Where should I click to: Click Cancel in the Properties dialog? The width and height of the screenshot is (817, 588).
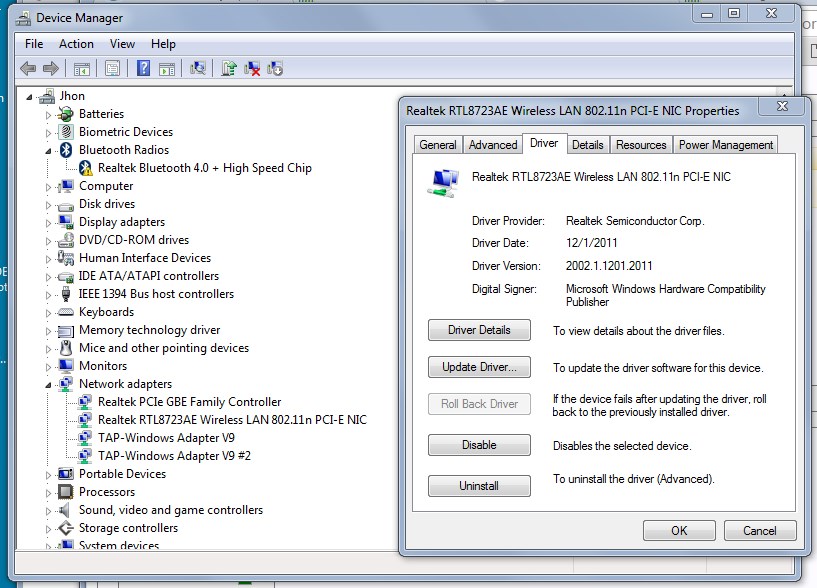760,531
